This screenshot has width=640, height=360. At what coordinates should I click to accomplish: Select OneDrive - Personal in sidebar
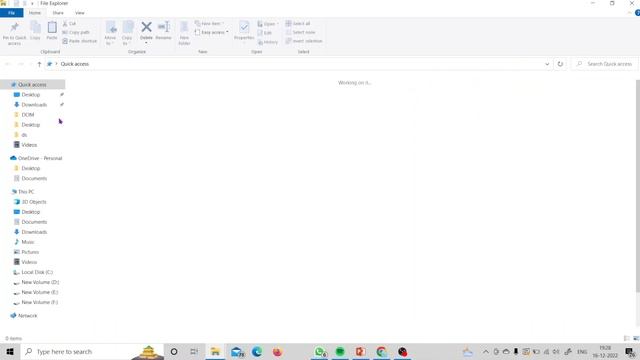[40, 158]
